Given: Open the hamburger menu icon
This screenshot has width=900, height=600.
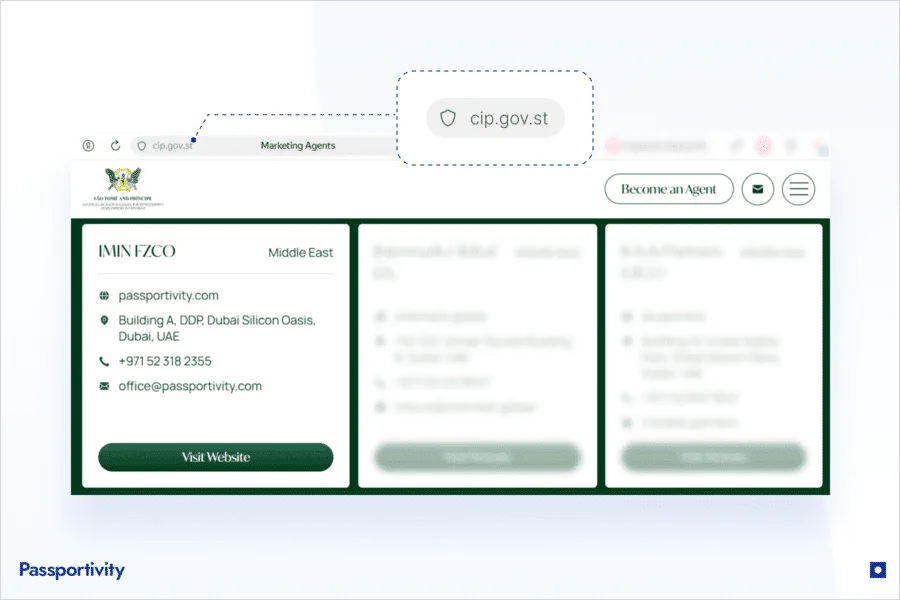Looking at the screenshot, I should (798, 189).
